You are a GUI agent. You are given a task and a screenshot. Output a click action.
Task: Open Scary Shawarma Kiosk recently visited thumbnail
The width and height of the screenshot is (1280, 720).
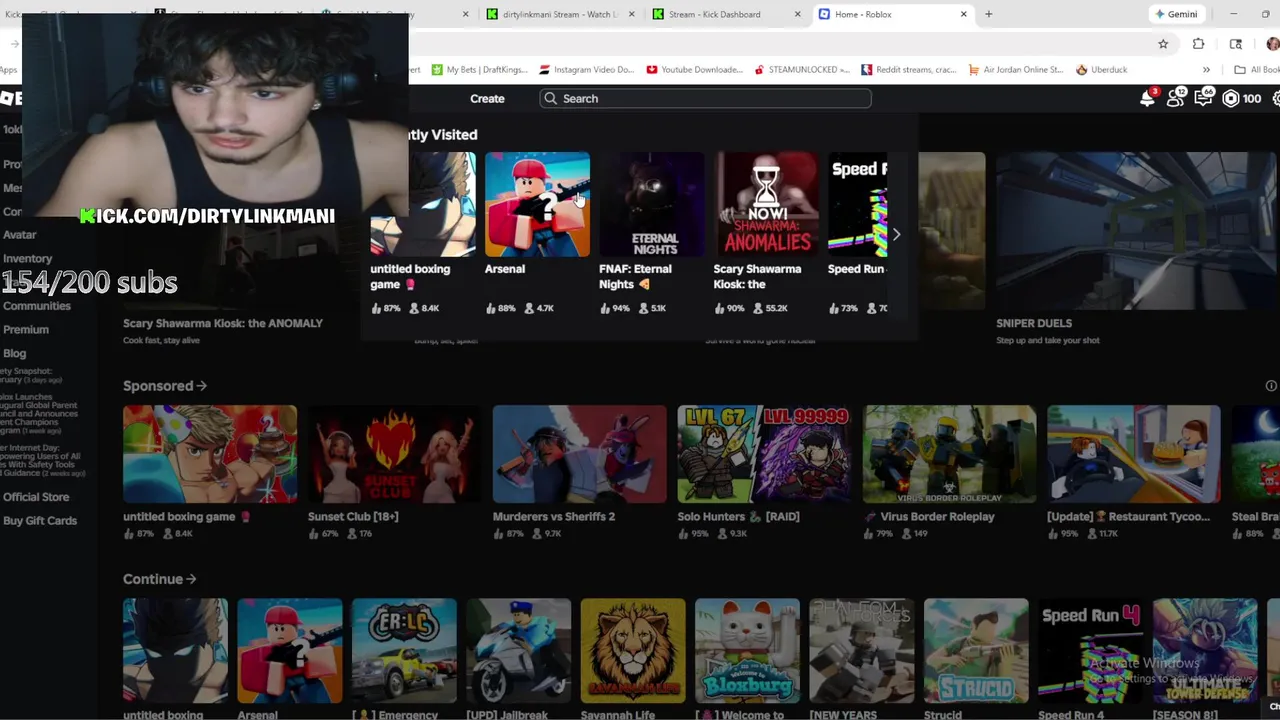tap(766, 204)
